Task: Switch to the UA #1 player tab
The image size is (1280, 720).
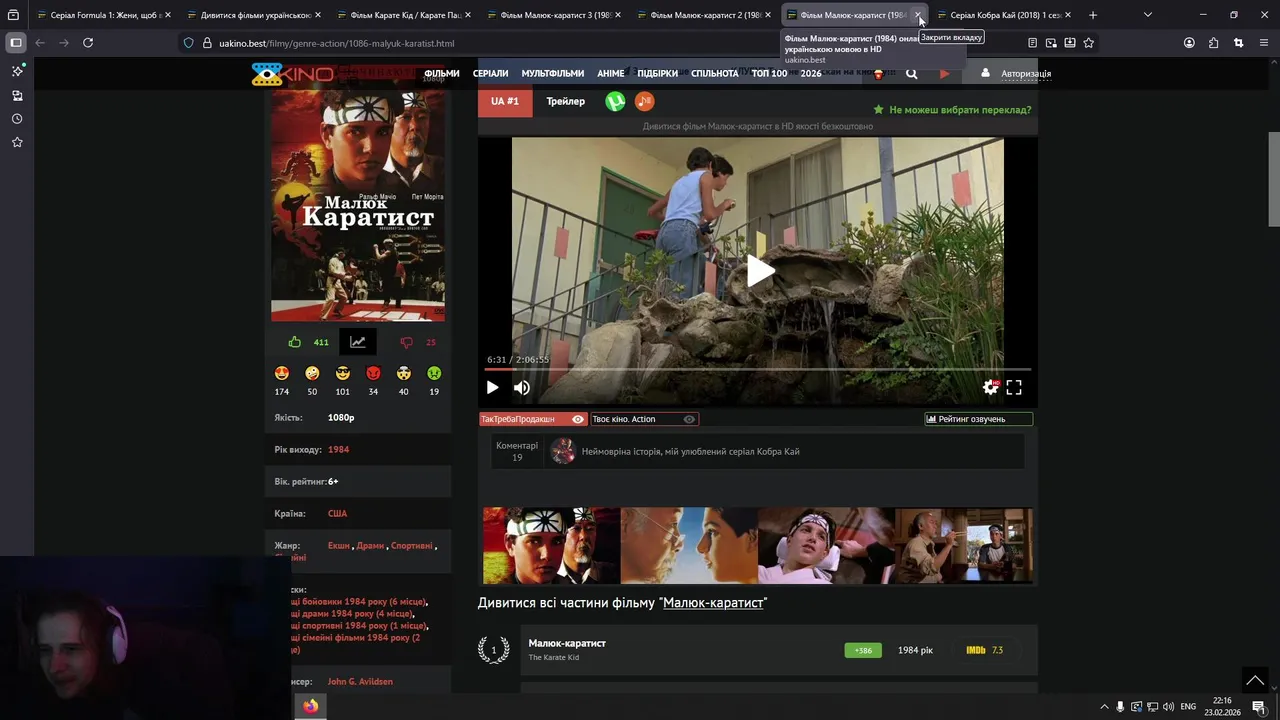Action: pyautogui.click(x=505, y=101)
